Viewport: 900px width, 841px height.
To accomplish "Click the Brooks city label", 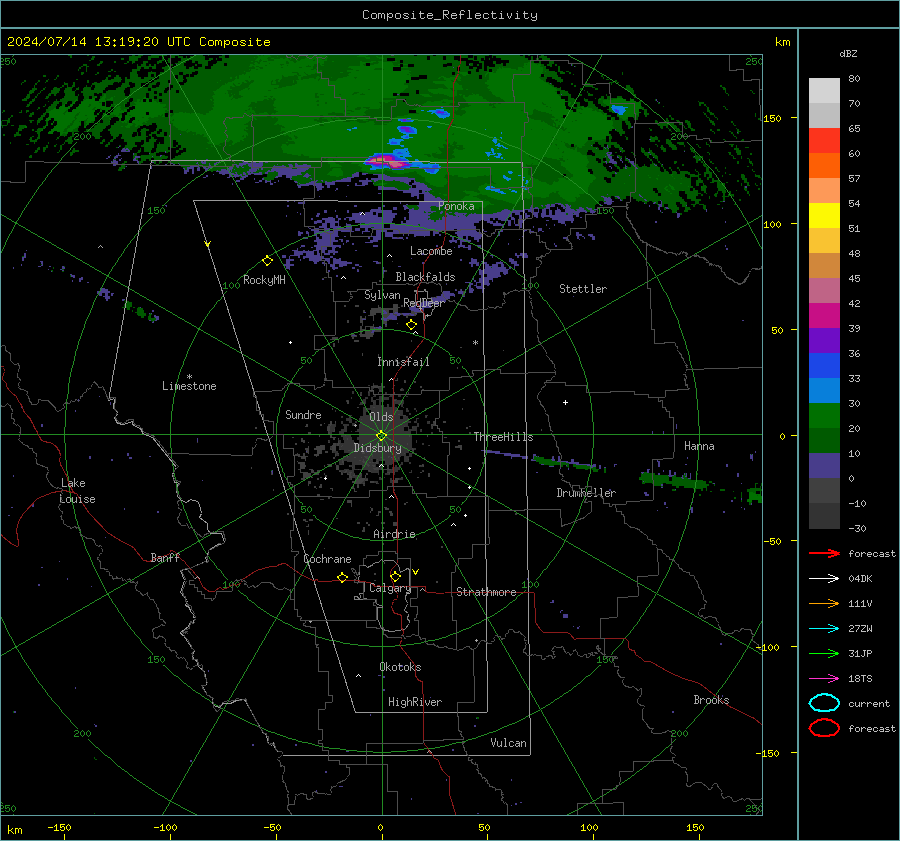I will [x=711, y=700].
